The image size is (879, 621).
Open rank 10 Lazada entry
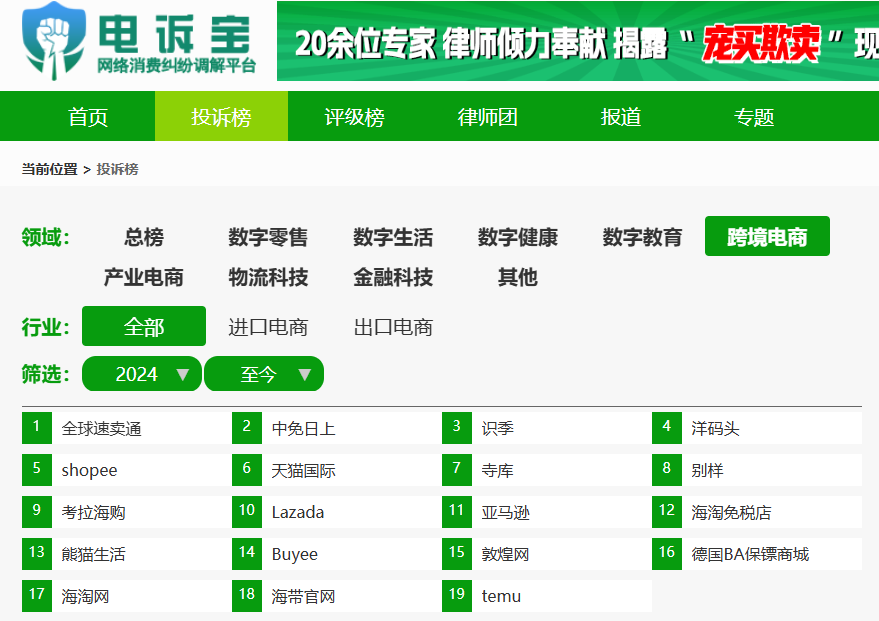(x=337, y=512)
